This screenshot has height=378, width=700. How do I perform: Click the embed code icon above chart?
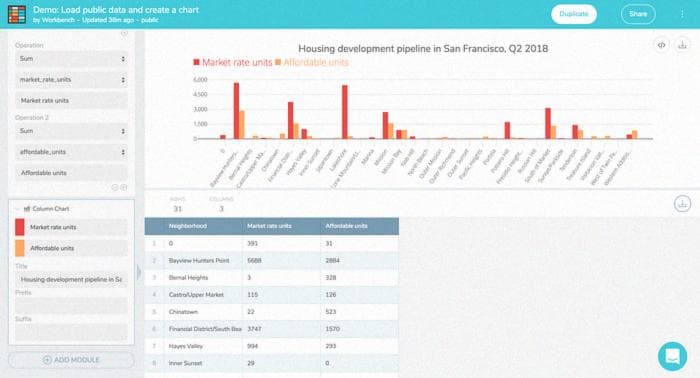pos(662,45)
